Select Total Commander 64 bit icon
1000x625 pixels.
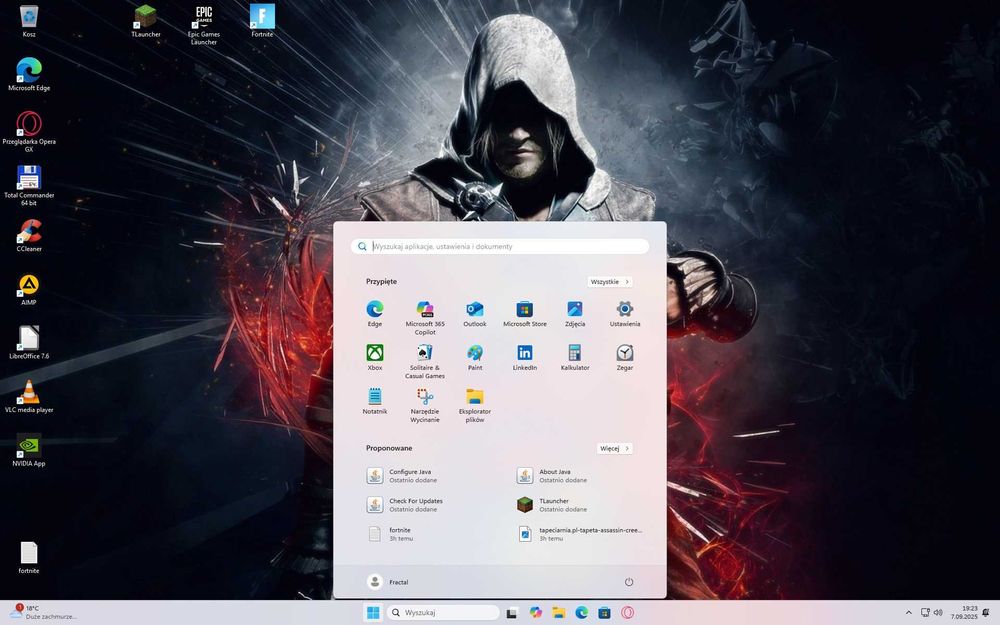tap(29, 185)
